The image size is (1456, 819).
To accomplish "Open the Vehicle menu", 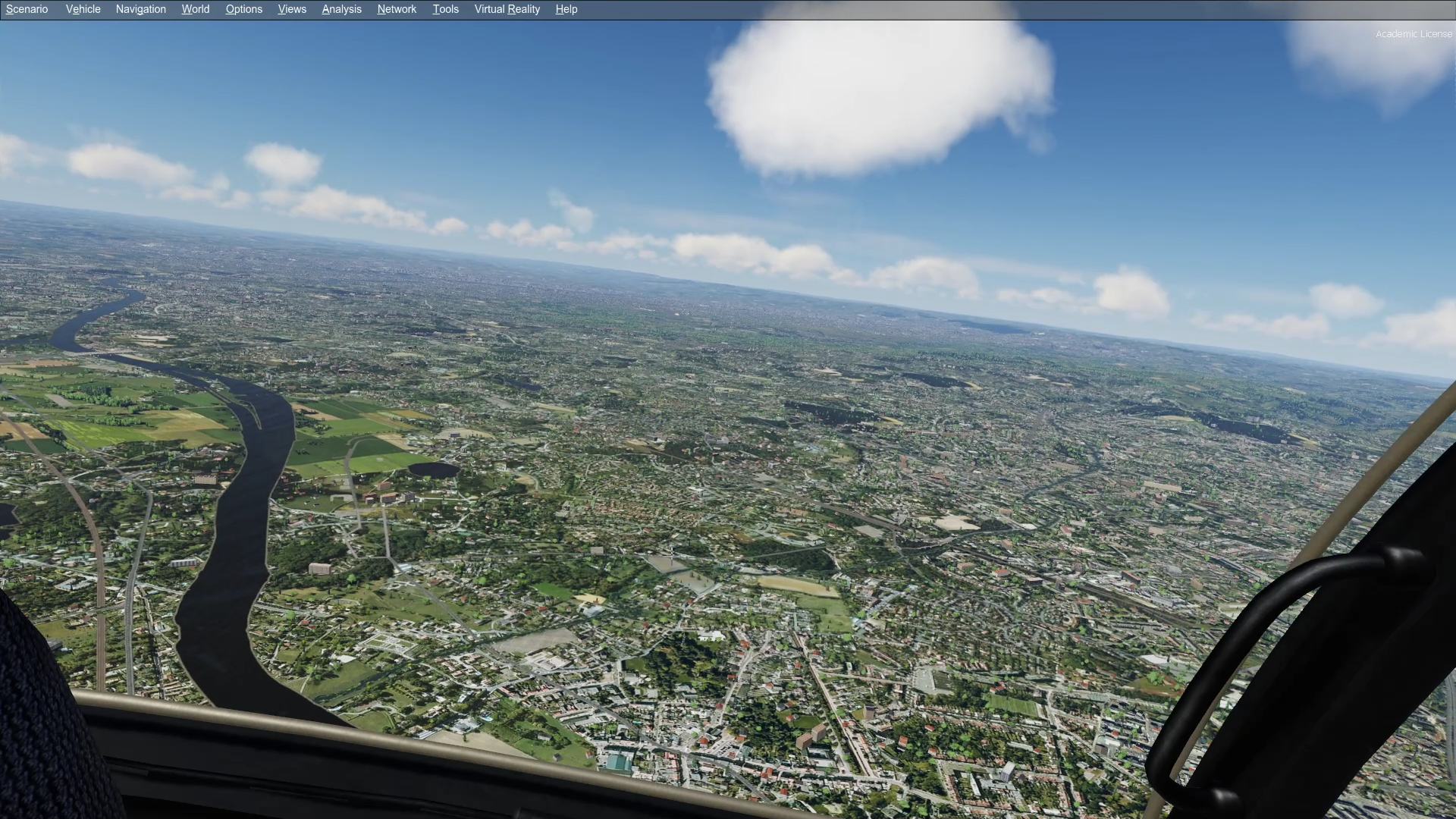I will (x=83, y=9).
